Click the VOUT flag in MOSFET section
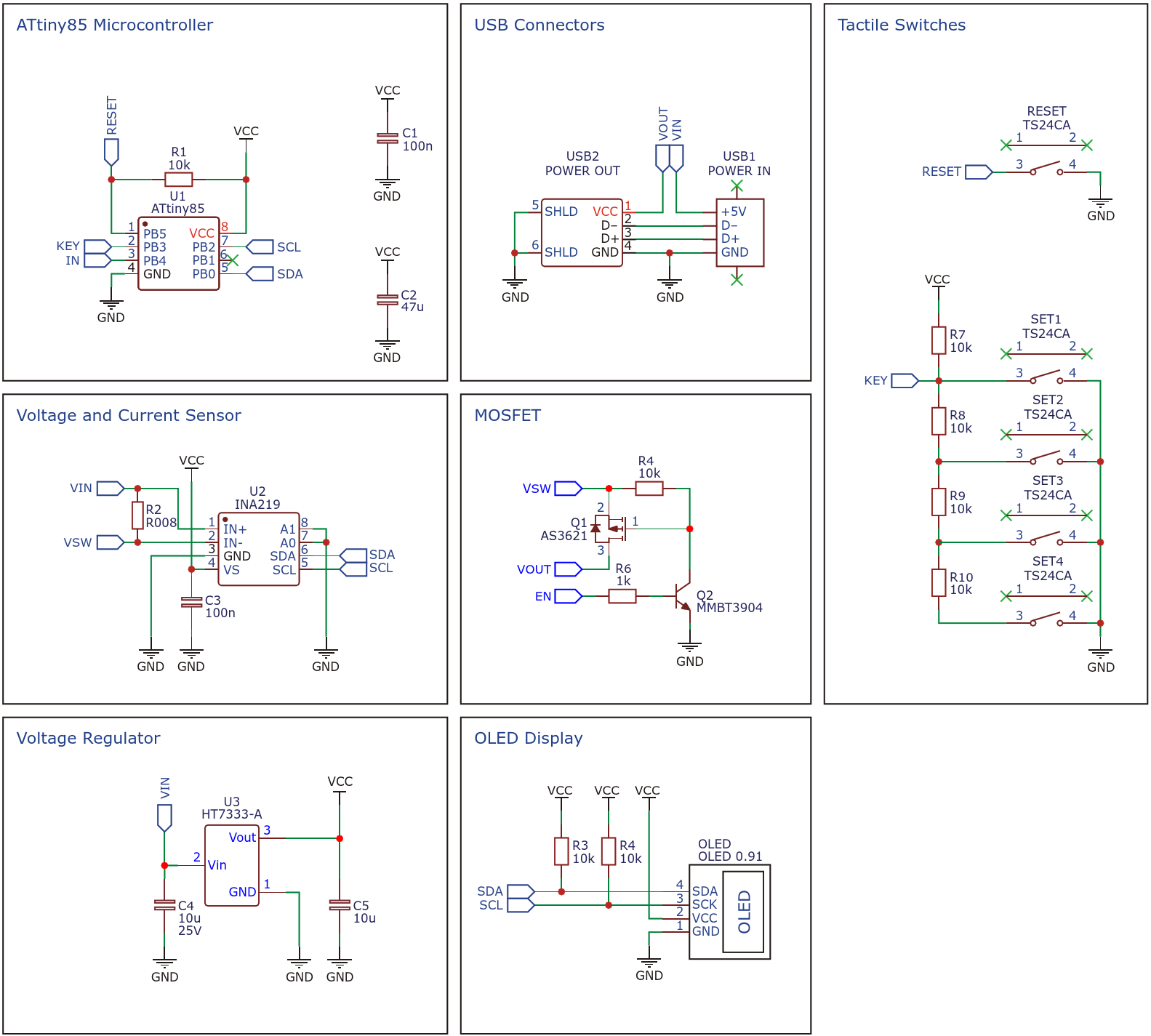 (569, 569)
